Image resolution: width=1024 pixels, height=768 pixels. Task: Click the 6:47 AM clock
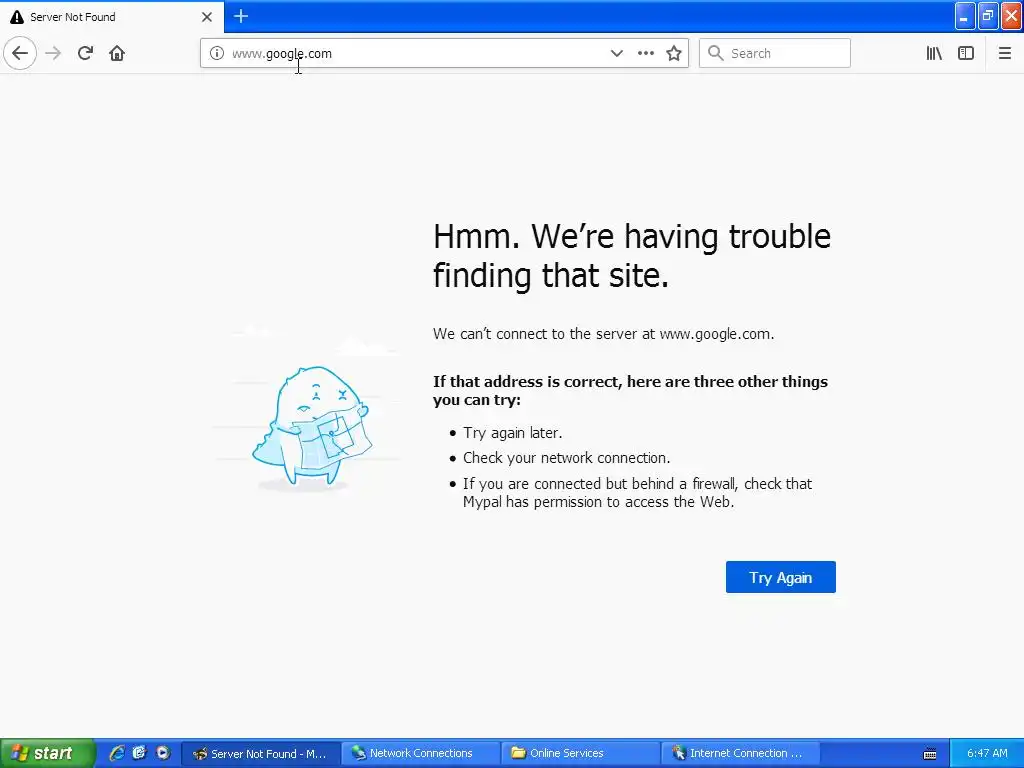[987, 753]
